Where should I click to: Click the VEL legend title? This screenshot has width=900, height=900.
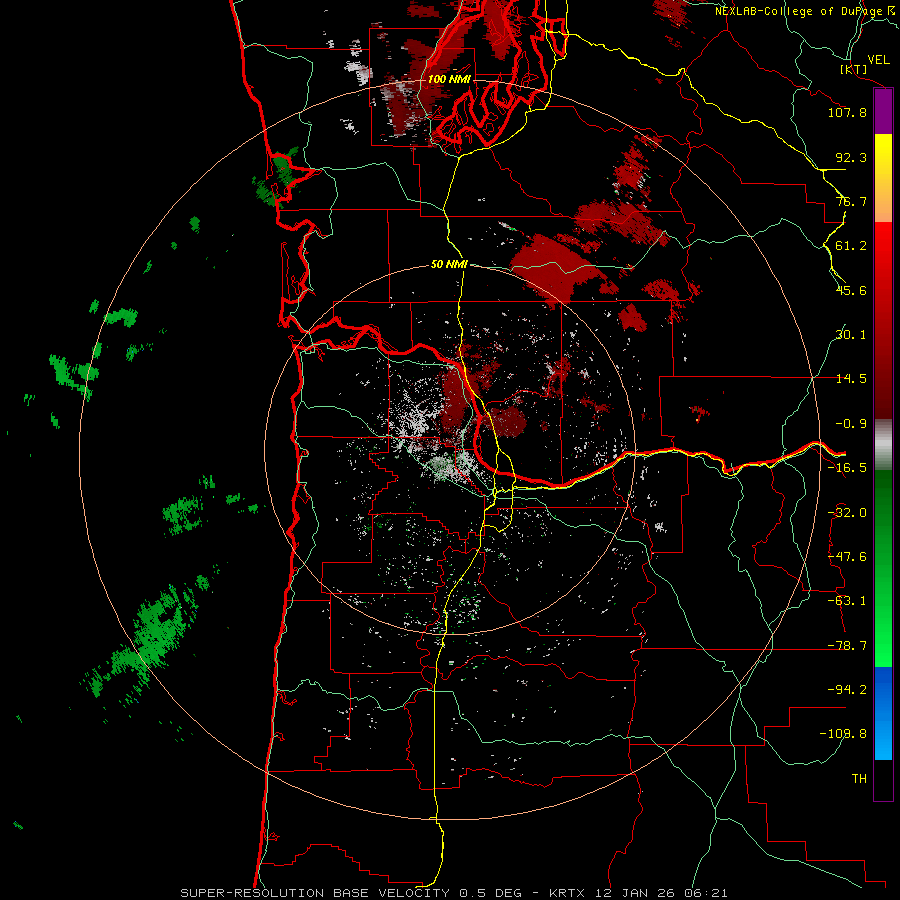point(878,60)
